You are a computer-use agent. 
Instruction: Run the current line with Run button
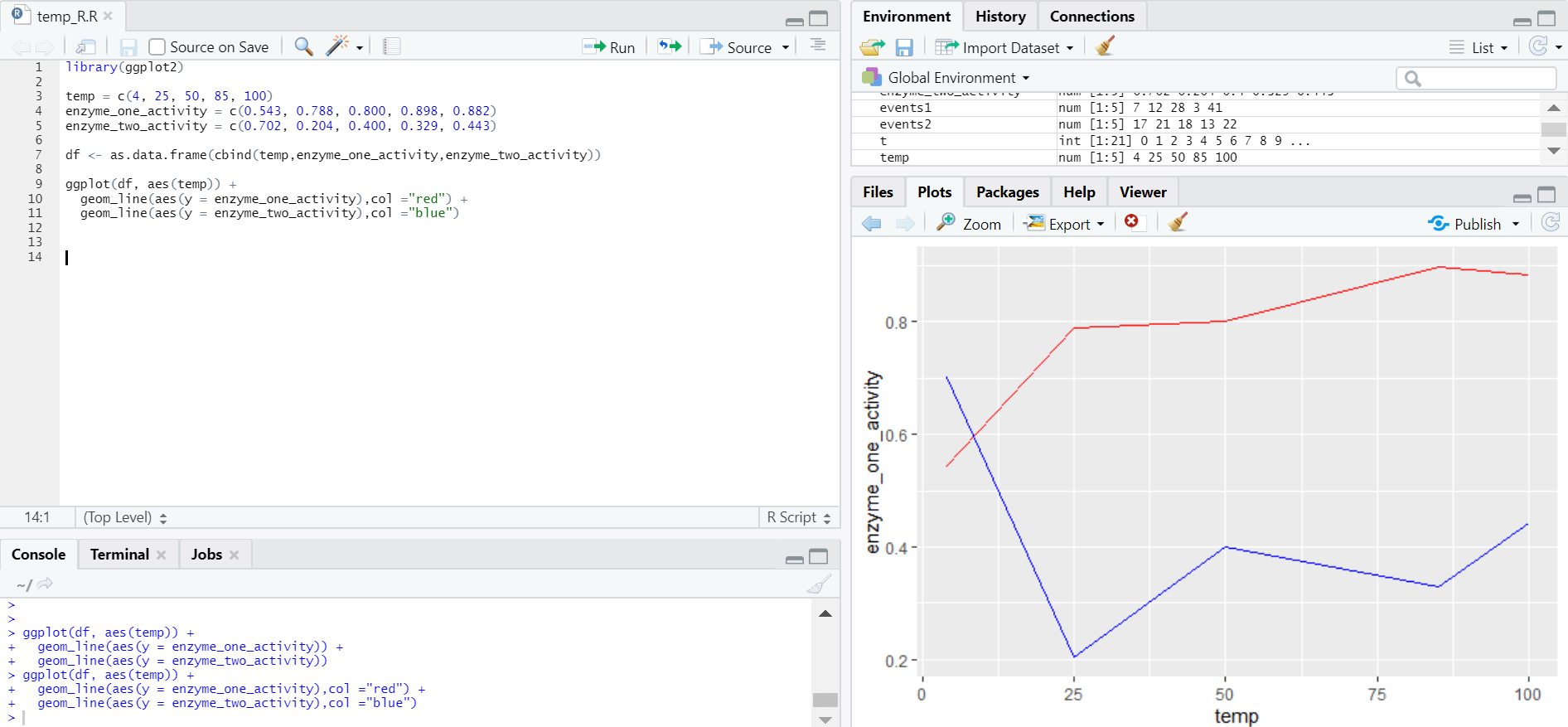pos(609,47)
